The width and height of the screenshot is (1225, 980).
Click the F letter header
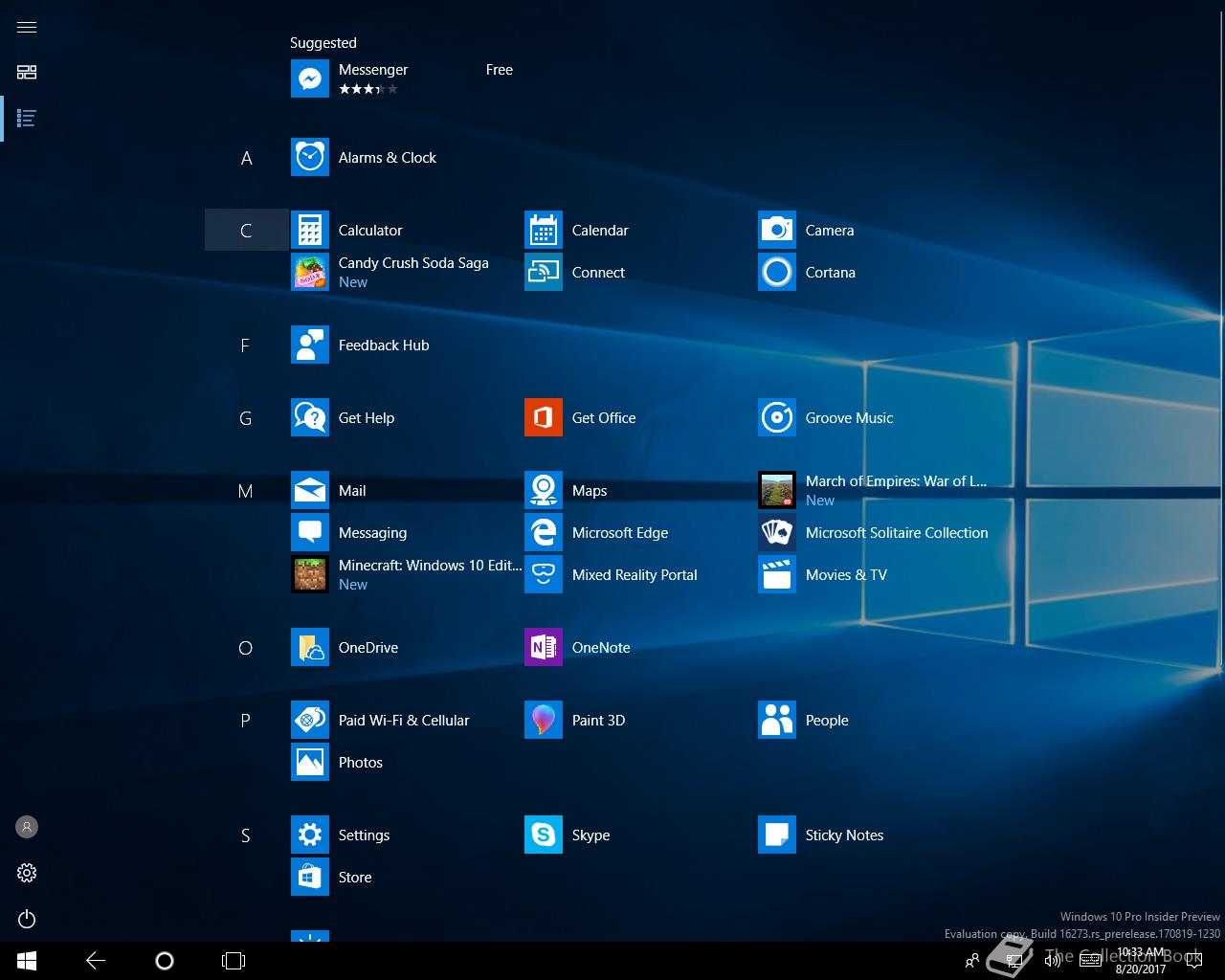[246, 345]
